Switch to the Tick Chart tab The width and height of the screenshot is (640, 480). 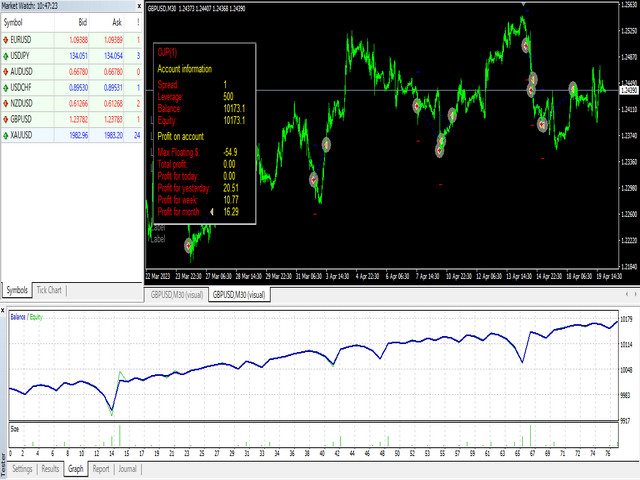[49, 290]
